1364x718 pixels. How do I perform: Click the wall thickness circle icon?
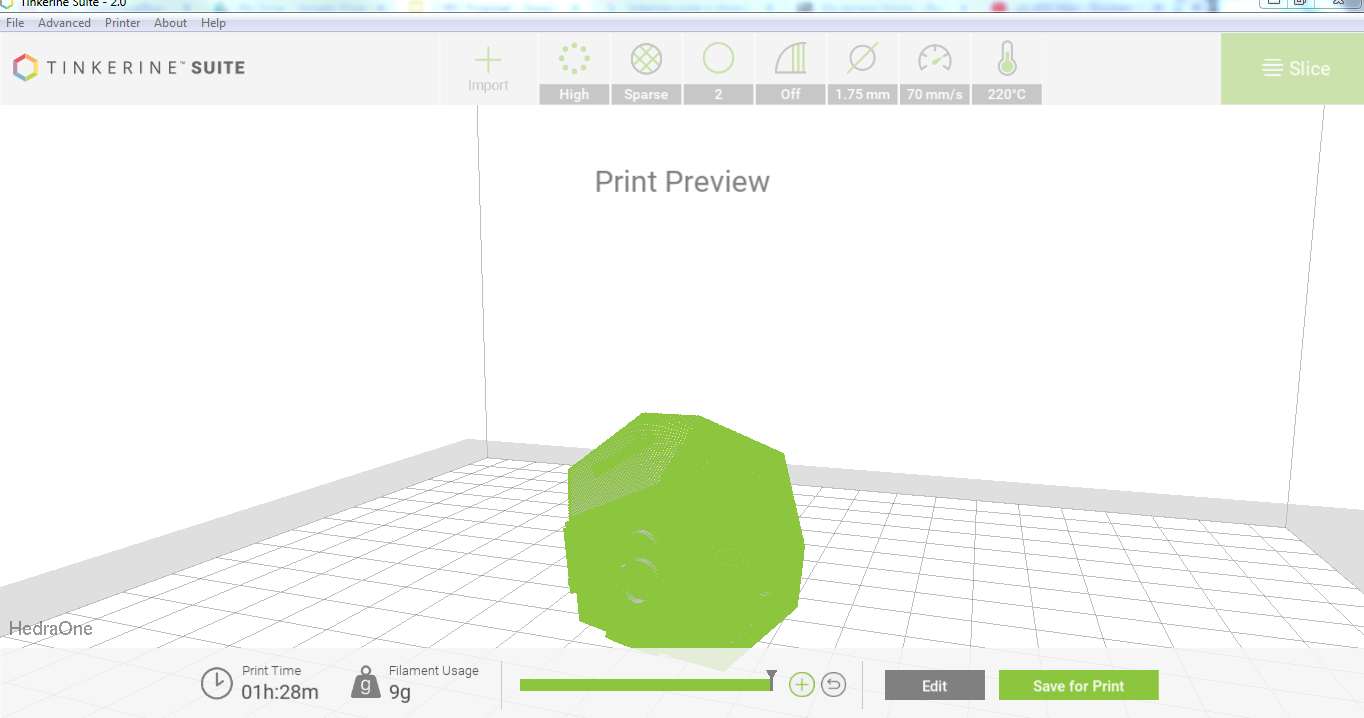click(718, 59)
